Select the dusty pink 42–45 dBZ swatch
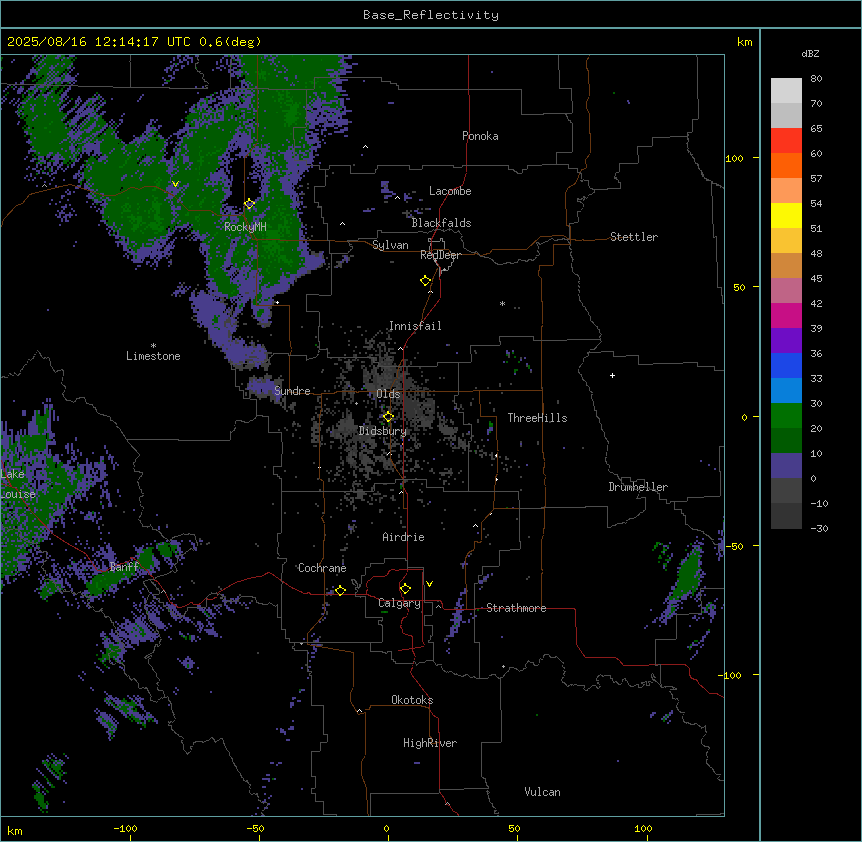 point(786,291)
